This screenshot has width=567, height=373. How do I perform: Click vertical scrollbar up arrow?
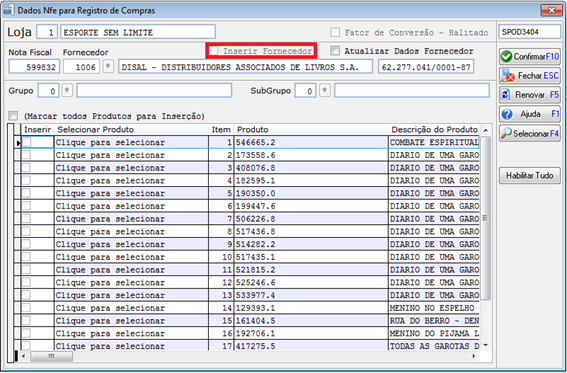[x=486, y=130]
